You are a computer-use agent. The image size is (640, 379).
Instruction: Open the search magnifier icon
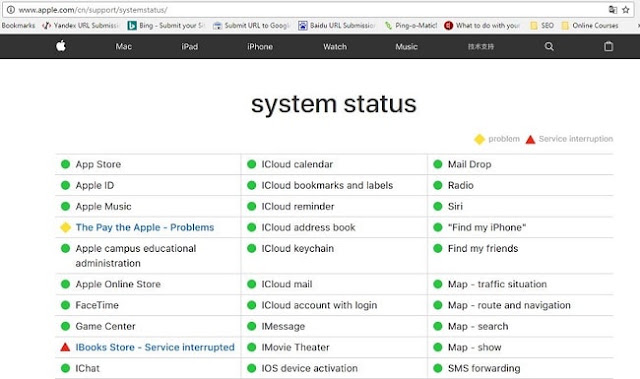pos(549,47)
